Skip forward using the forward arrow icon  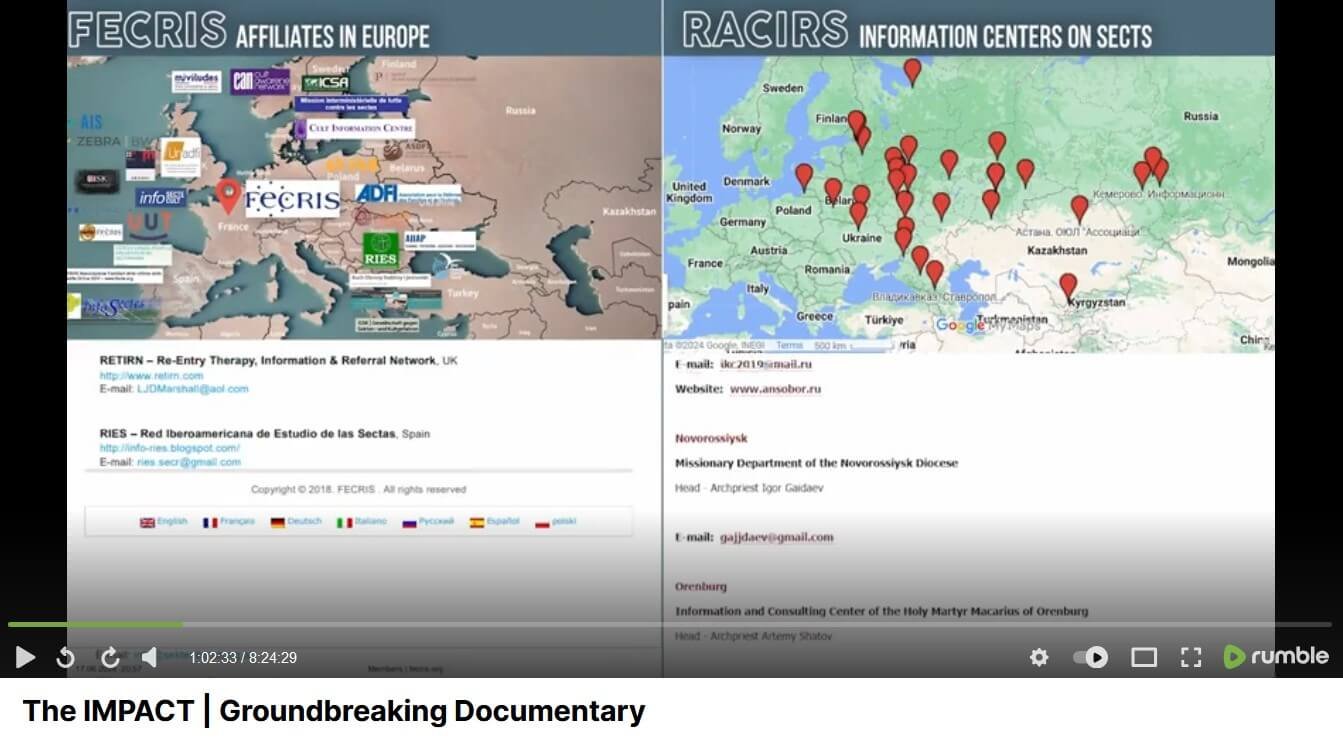pos(110,657)
